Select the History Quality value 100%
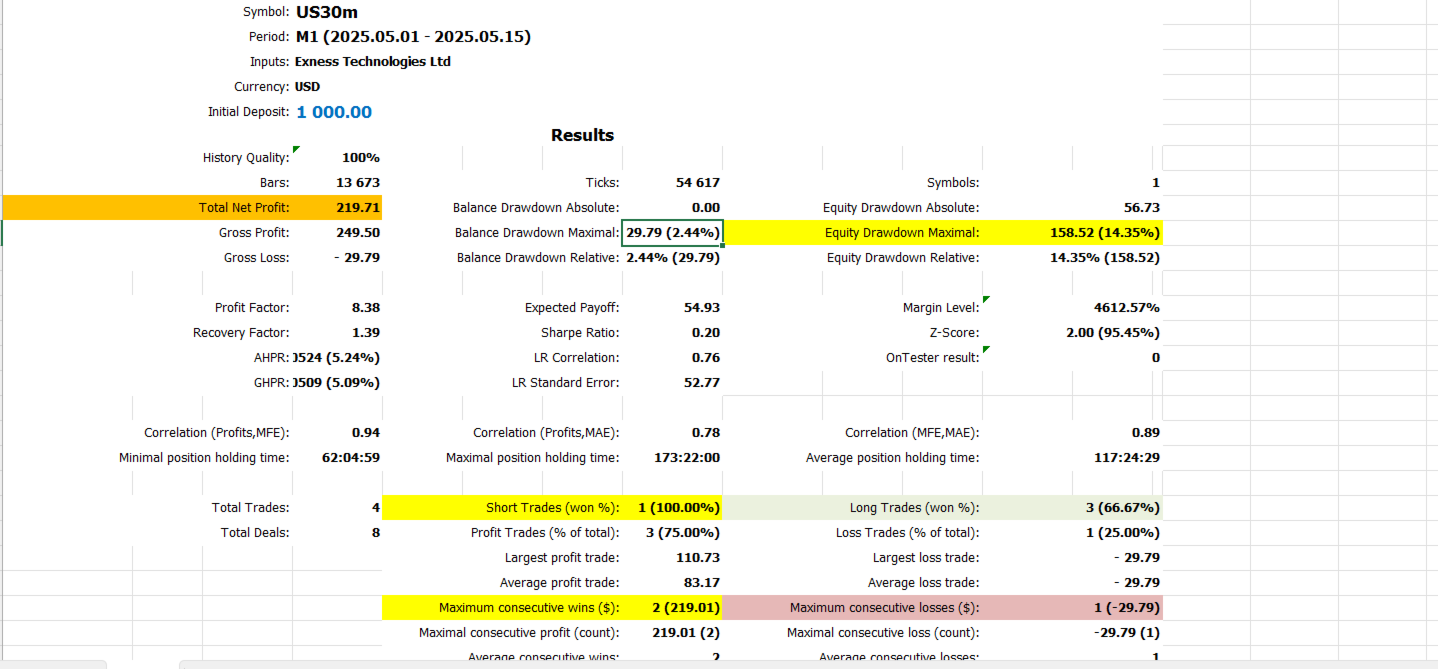 point(360,158)
